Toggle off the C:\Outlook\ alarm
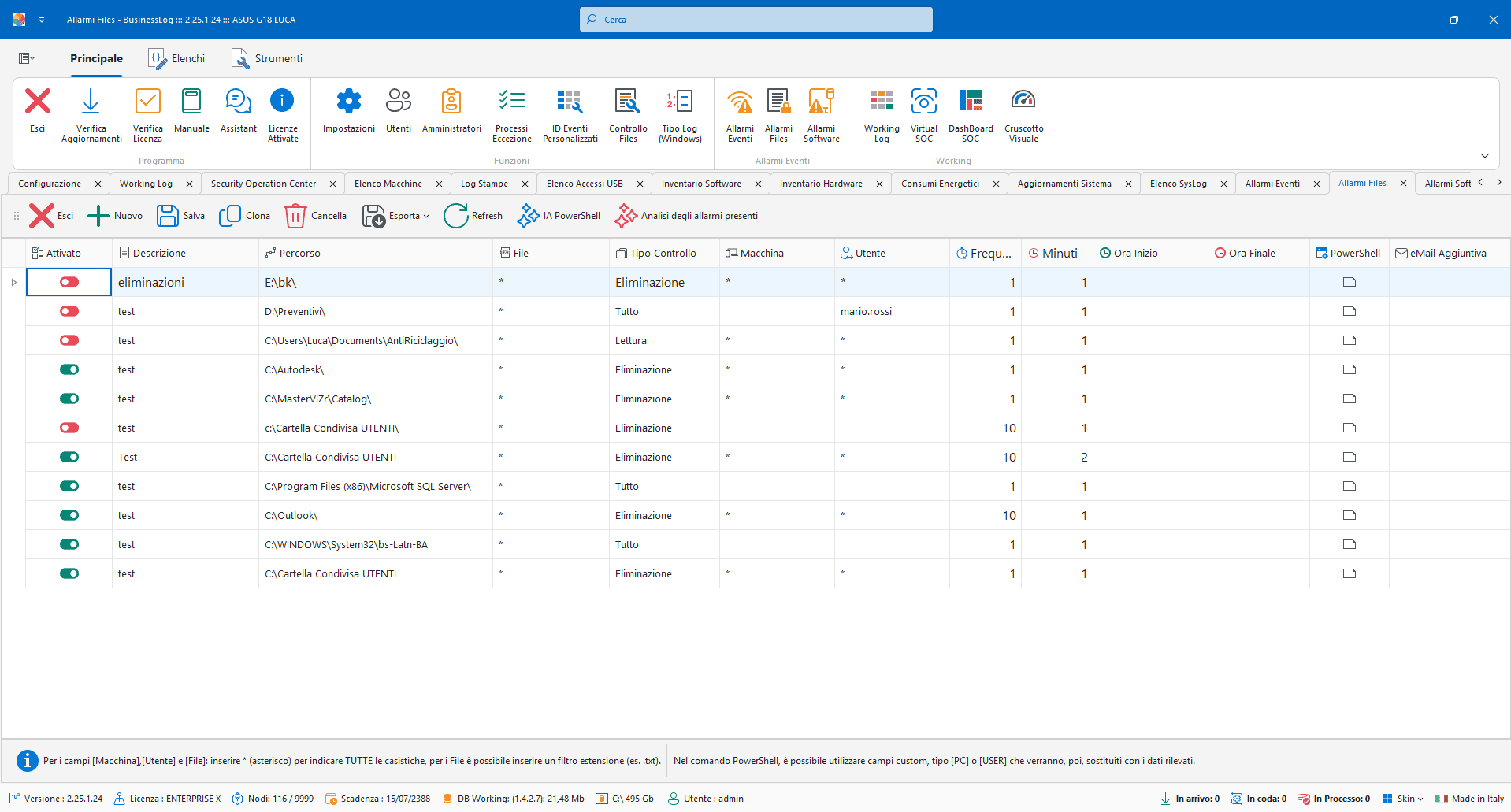Image resolution: width=1511 pixels, height=812 pixels. pyautogui.click(x=69, y=515)
